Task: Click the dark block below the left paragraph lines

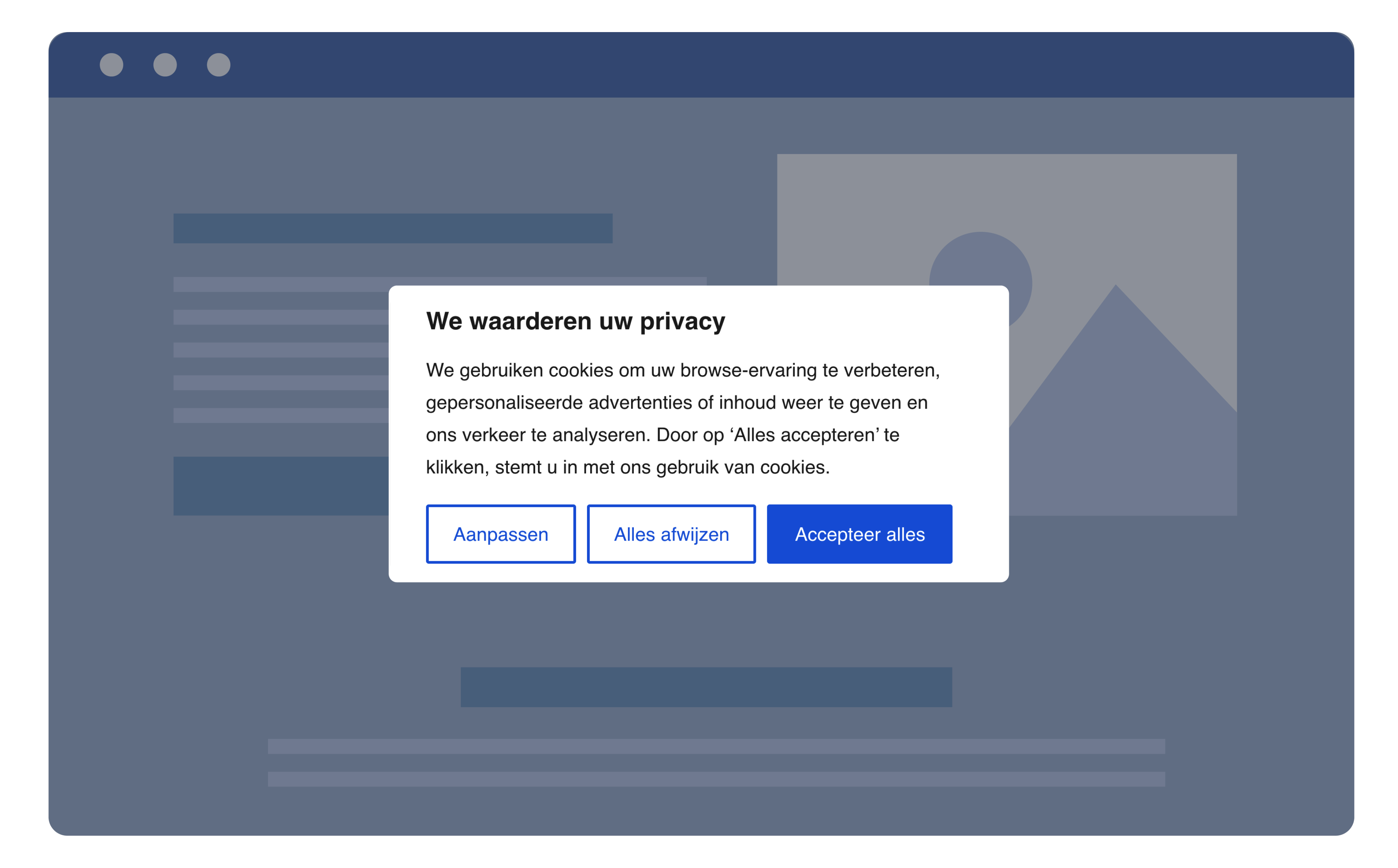Action: [x=281, y=486]
